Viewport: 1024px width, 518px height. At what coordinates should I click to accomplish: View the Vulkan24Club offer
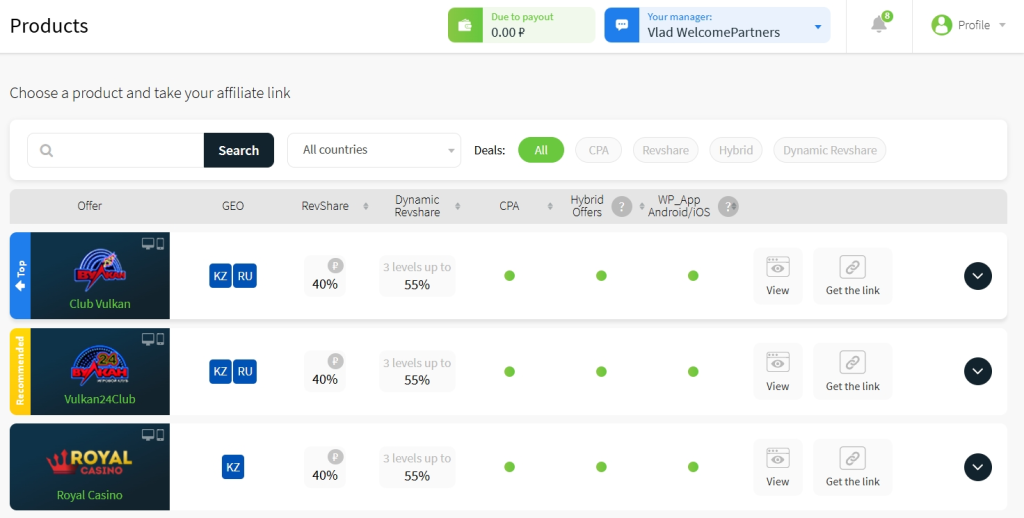[778, 372]
